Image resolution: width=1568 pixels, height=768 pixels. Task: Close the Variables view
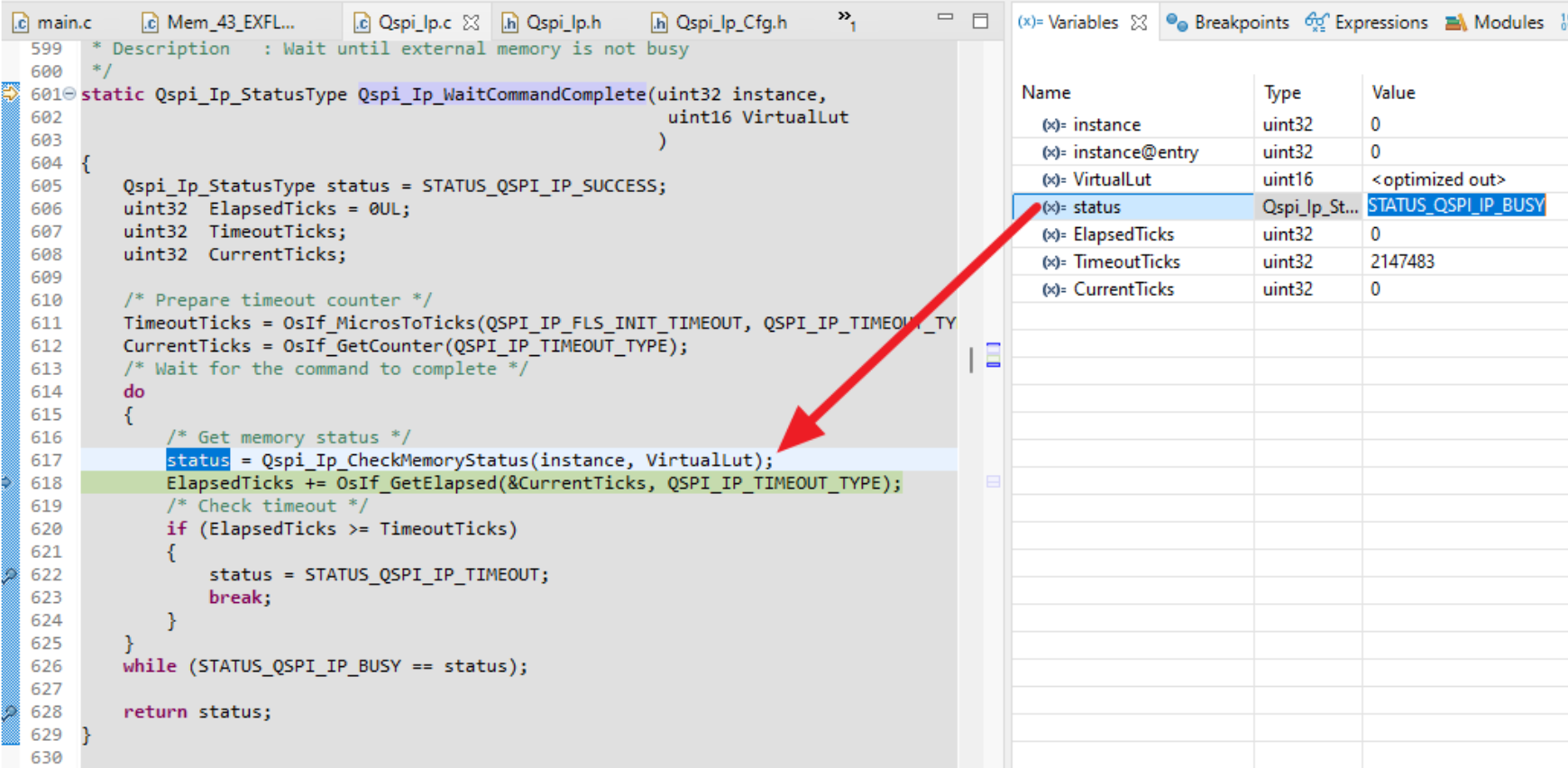coord(1140,23)
